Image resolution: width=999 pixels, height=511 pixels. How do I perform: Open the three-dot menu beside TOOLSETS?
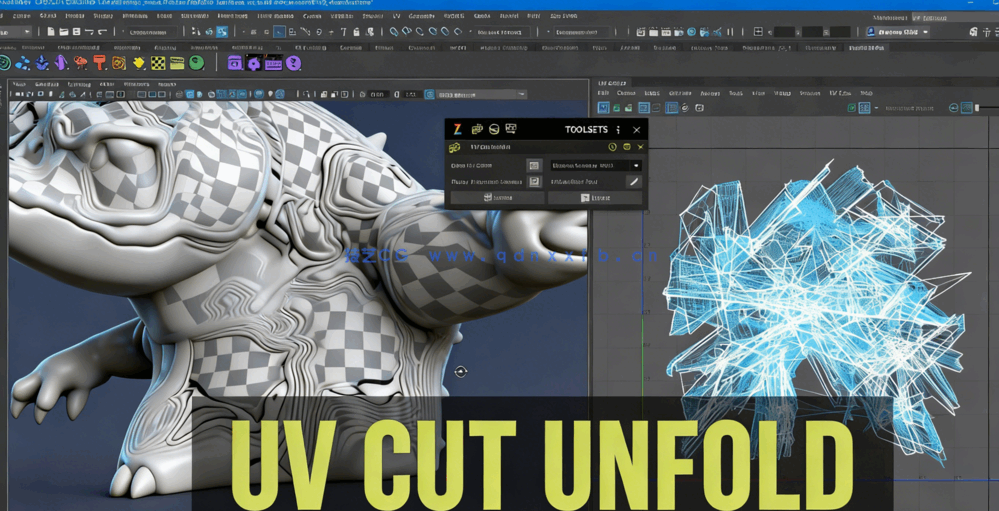click(x=618, y=130)
